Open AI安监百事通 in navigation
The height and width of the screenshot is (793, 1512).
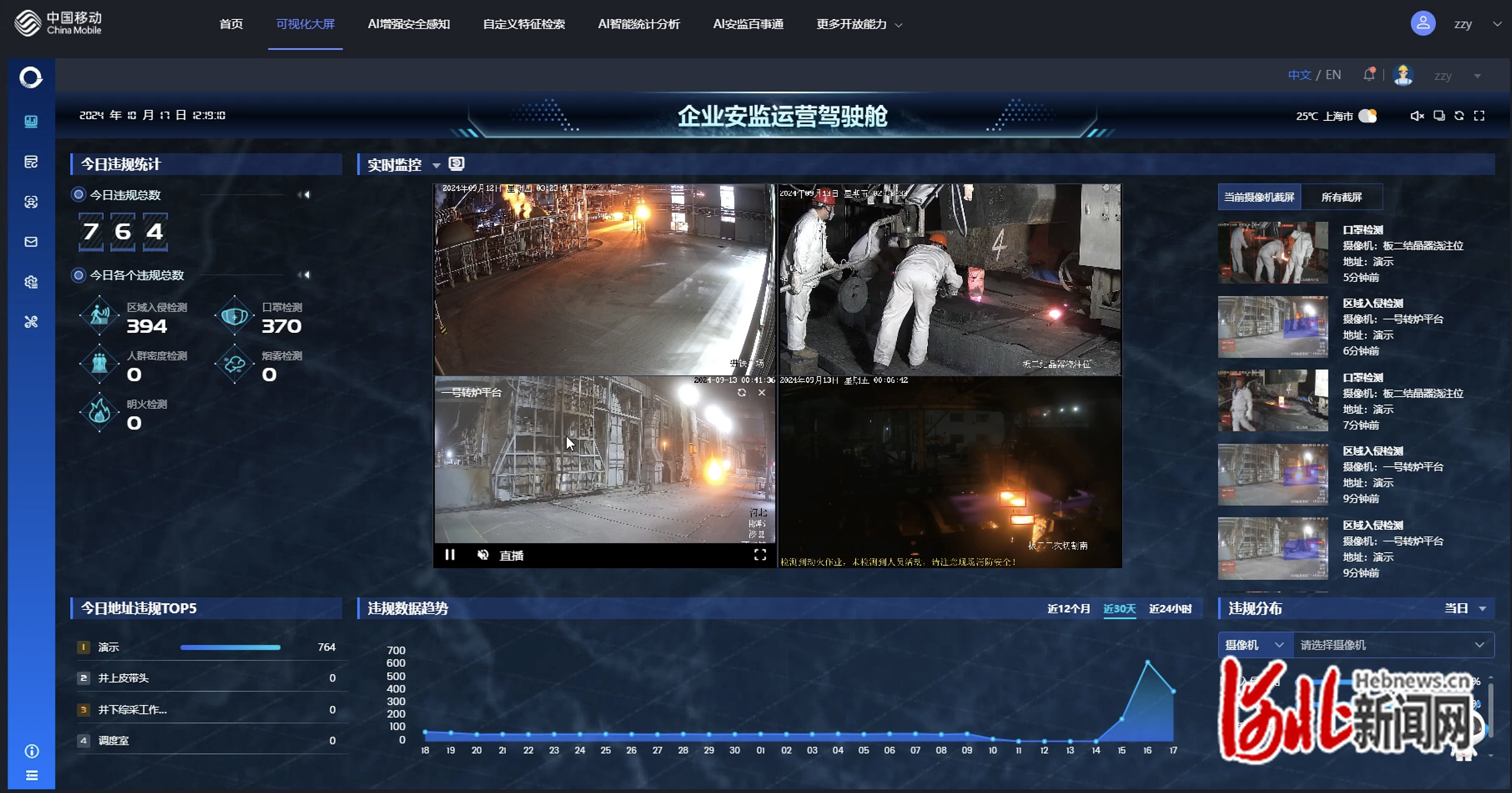point(748,24)
